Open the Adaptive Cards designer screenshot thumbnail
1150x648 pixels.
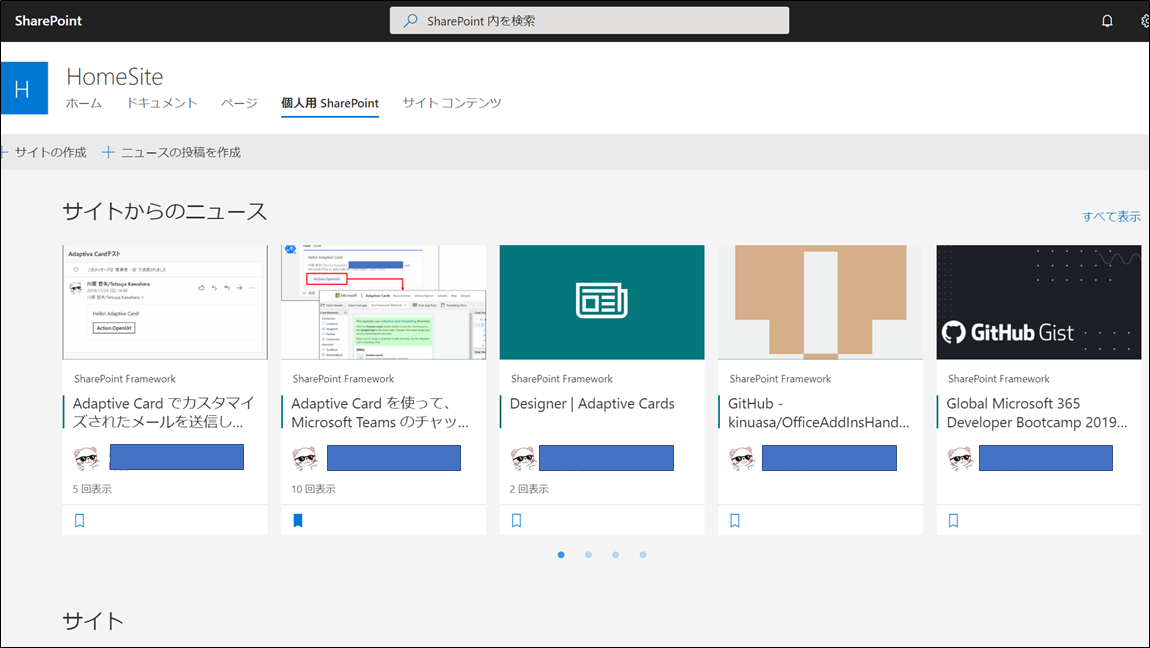pos(384,302)
